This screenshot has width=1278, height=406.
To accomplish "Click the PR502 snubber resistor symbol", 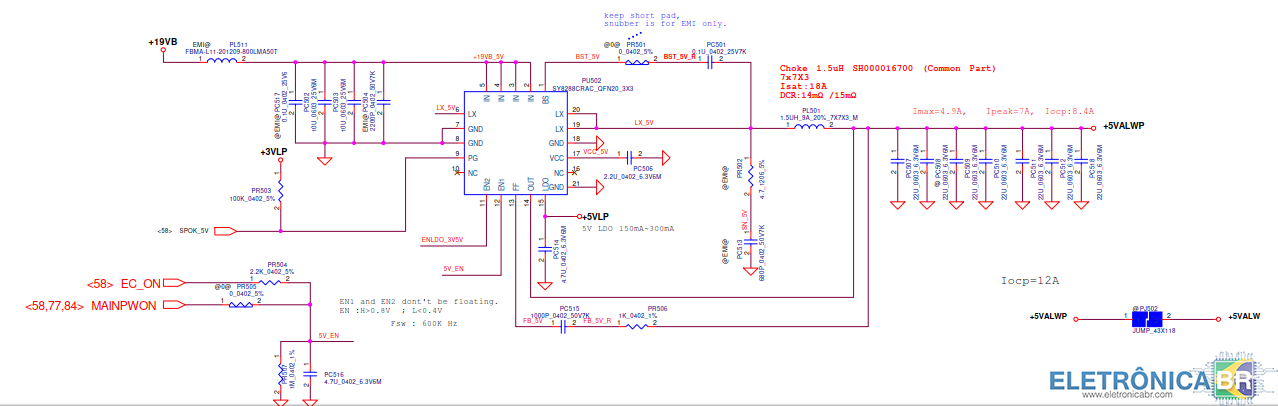I will [x=749, y=172].
